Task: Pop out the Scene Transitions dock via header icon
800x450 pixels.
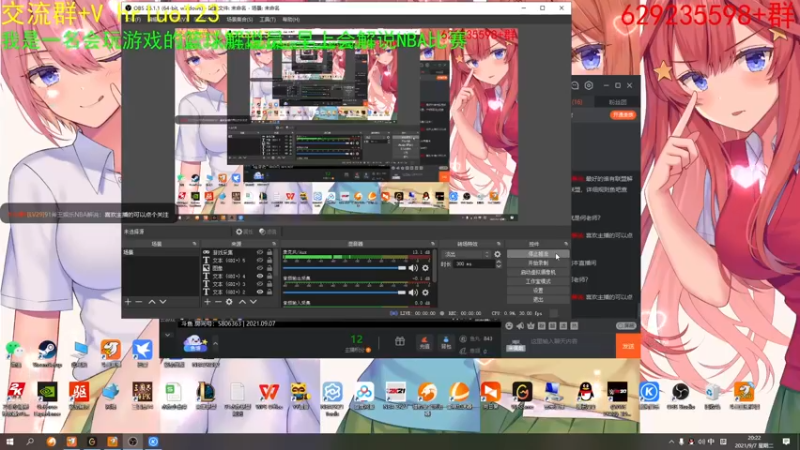Action: 498,244
